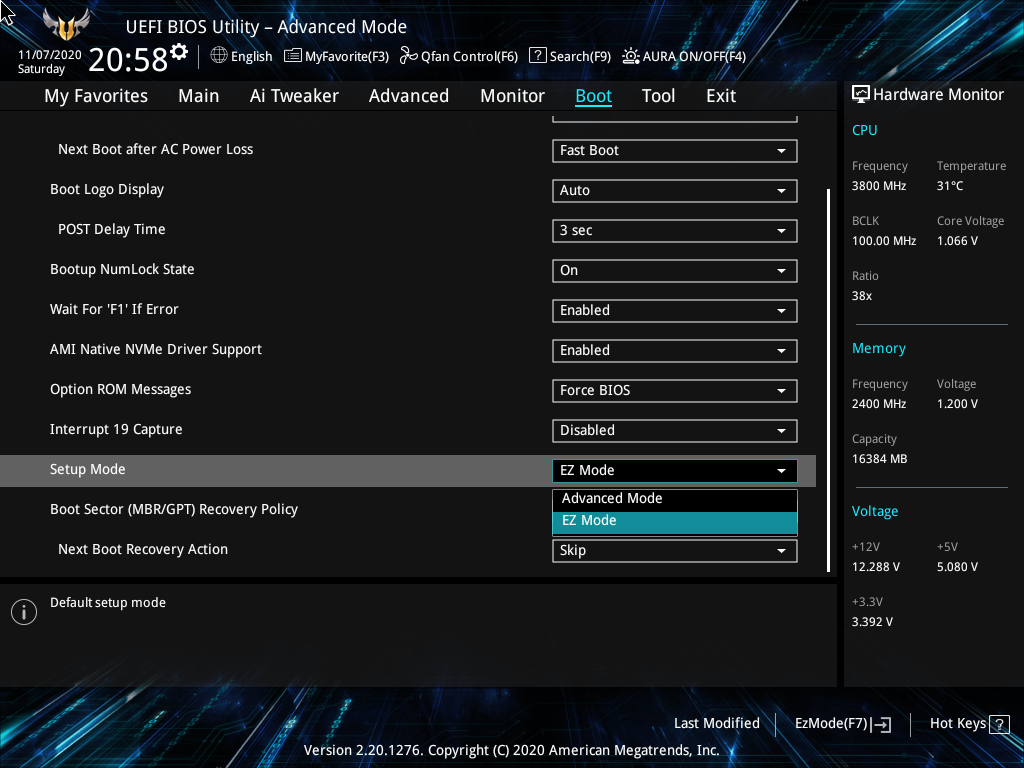Image resolution: width=1024 pixels, height=768 pixels.
Task: Select the Boot tab
Action: (593, 96)
